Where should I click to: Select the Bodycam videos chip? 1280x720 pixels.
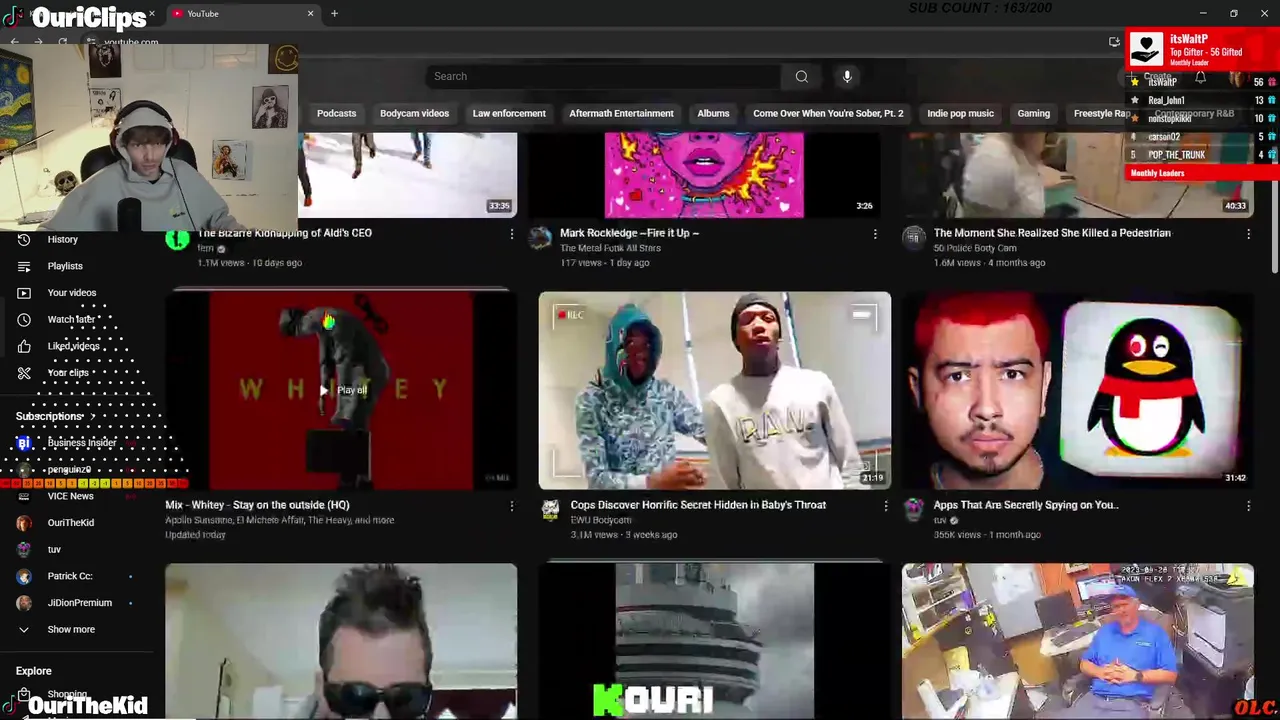coord(414,113)
